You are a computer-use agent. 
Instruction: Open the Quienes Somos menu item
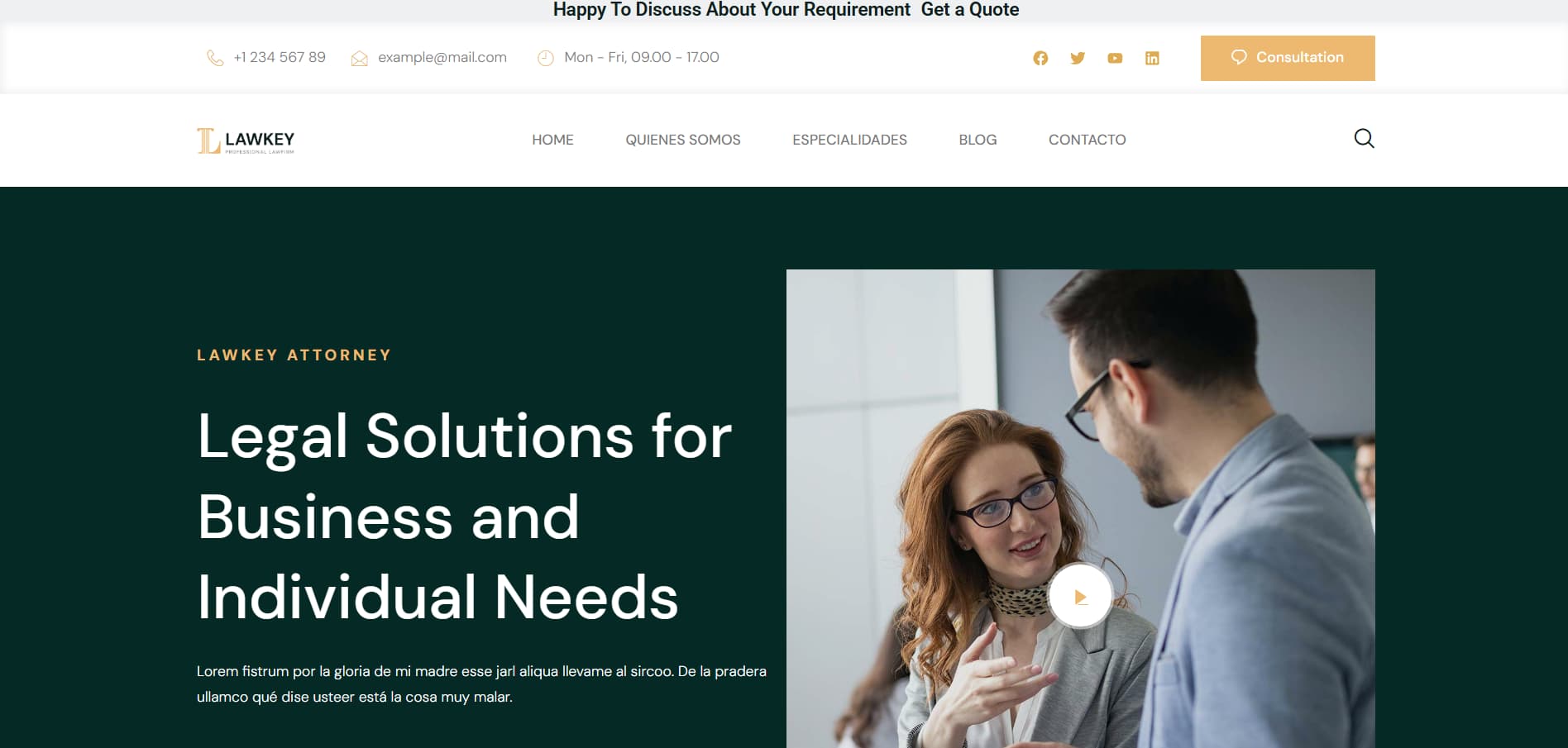tap(682, 140)
